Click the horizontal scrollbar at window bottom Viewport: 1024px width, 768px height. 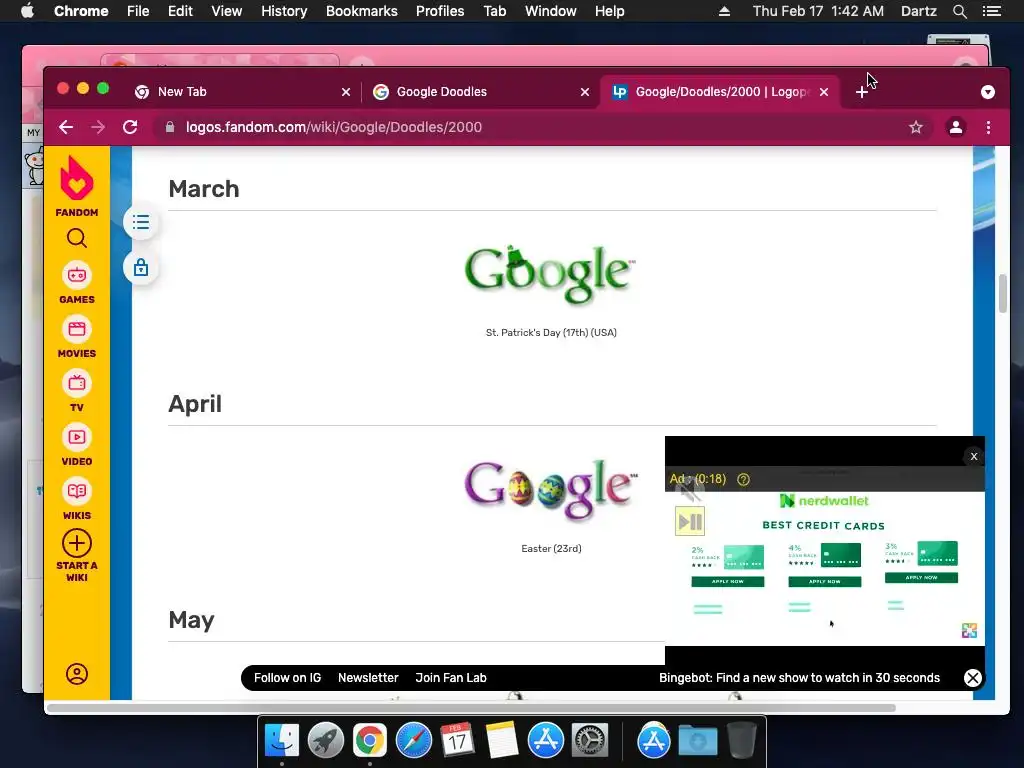pos(471,708)
